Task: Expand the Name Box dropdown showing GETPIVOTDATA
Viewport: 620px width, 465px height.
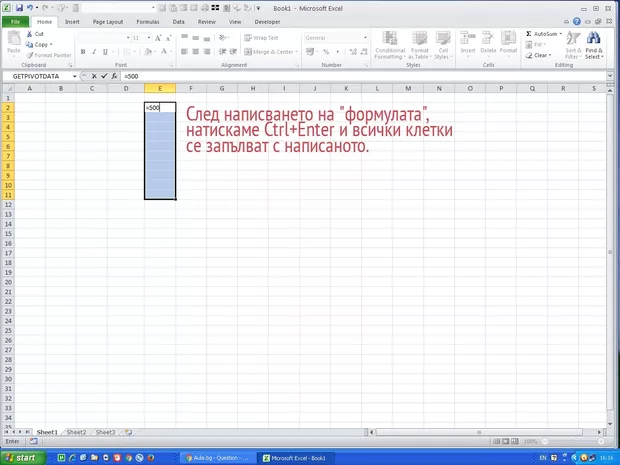Action: 75,76
